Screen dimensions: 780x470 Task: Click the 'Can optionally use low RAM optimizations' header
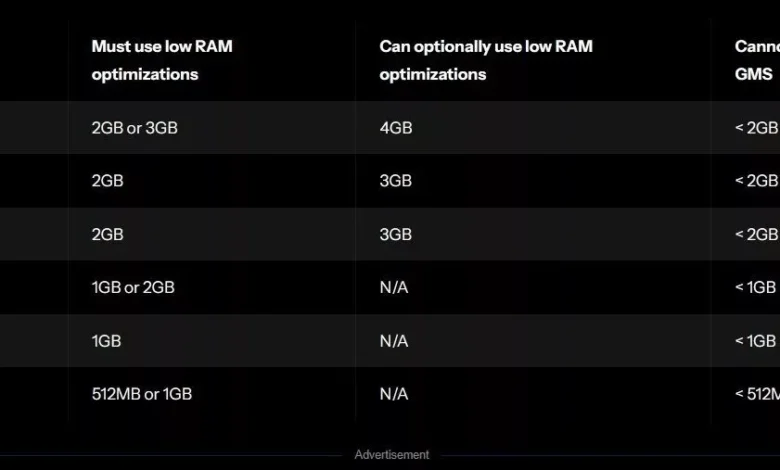pos(486,60)
